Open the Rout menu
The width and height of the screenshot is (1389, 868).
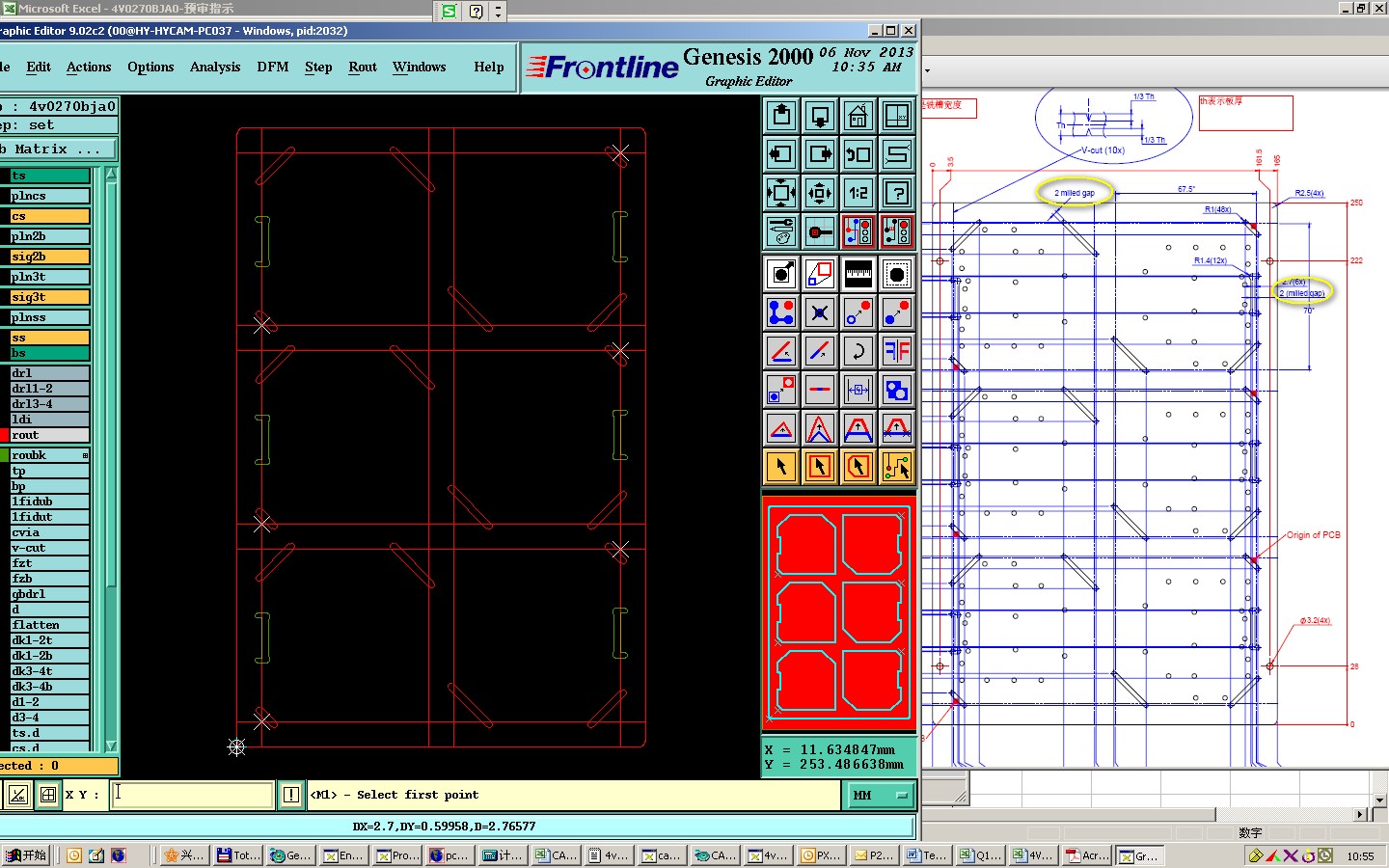[x=363, y=67]
